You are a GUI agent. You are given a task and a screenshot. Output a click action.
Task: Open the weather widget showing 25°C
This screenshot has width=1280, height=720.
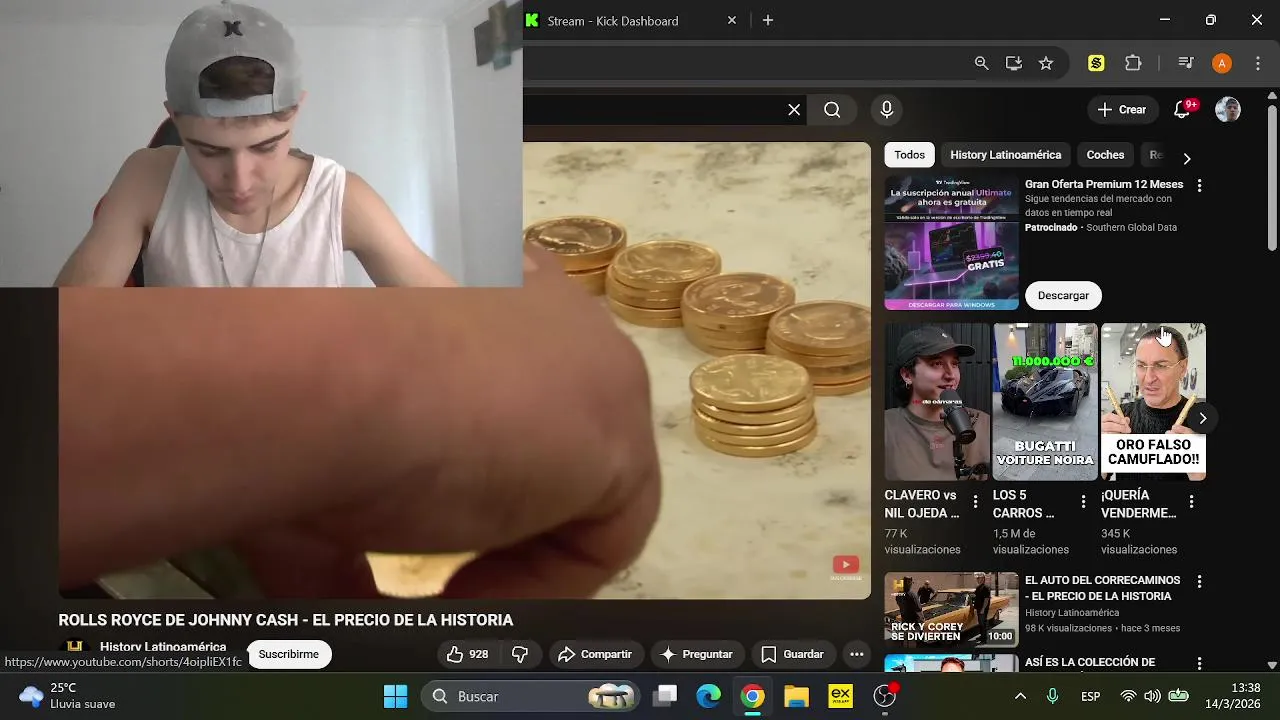pyautogui.click(x=67, y=696)
